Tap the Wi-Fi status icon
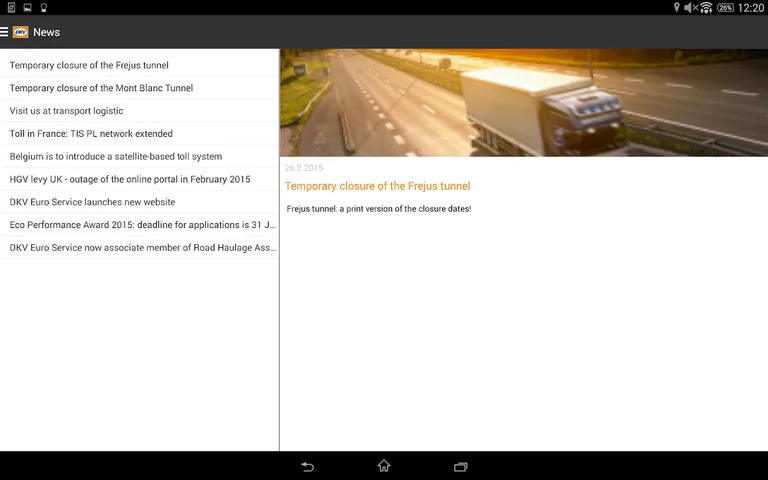Screen dimensions: 768x480 coord(706,7)
